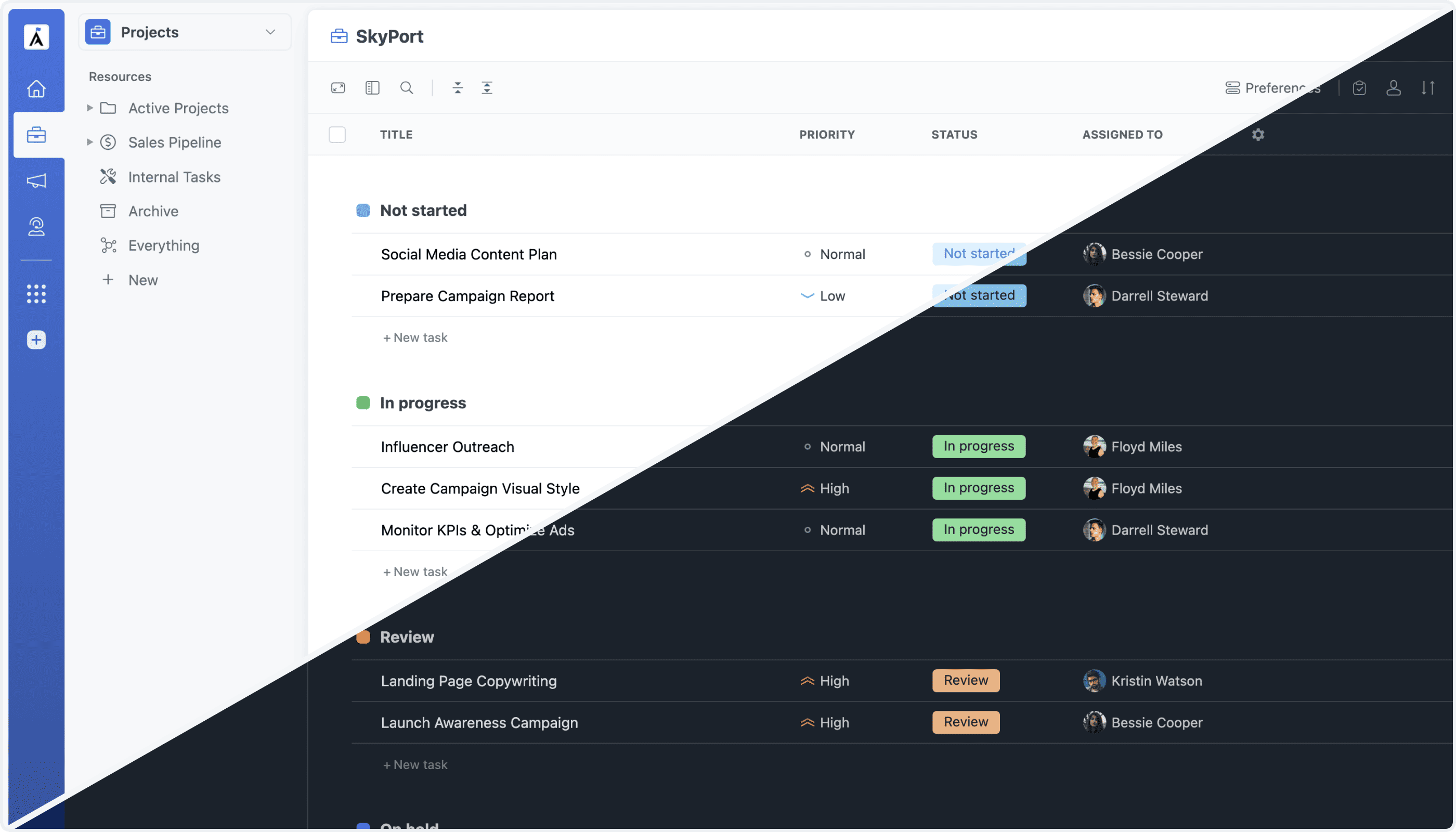Click the blue plus add icon
This screenshot has width=1456, height=832.
[x=36, y=340]
